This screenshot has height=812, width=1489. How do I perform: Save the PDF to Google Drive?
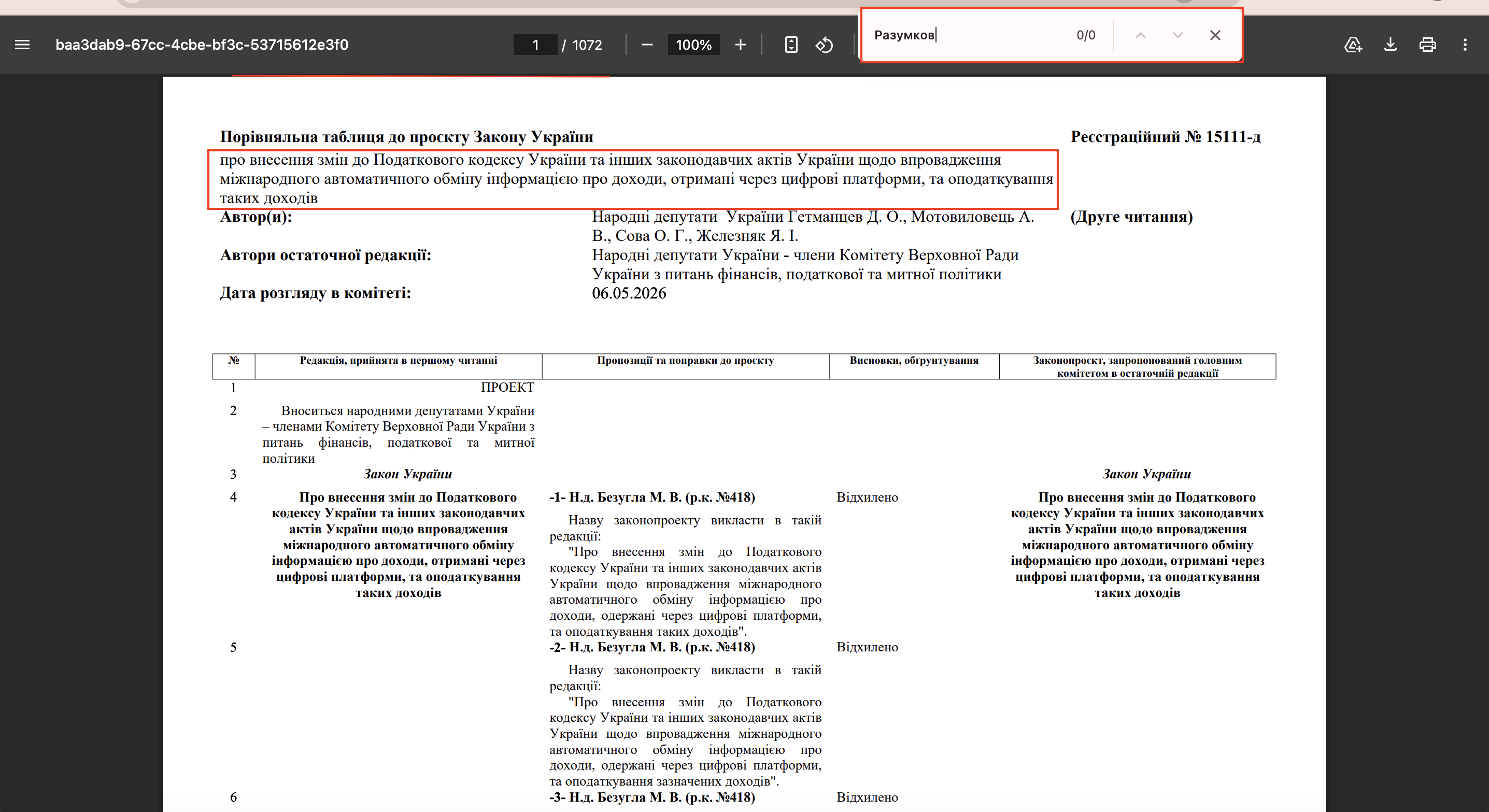(x=1353, y=45)
